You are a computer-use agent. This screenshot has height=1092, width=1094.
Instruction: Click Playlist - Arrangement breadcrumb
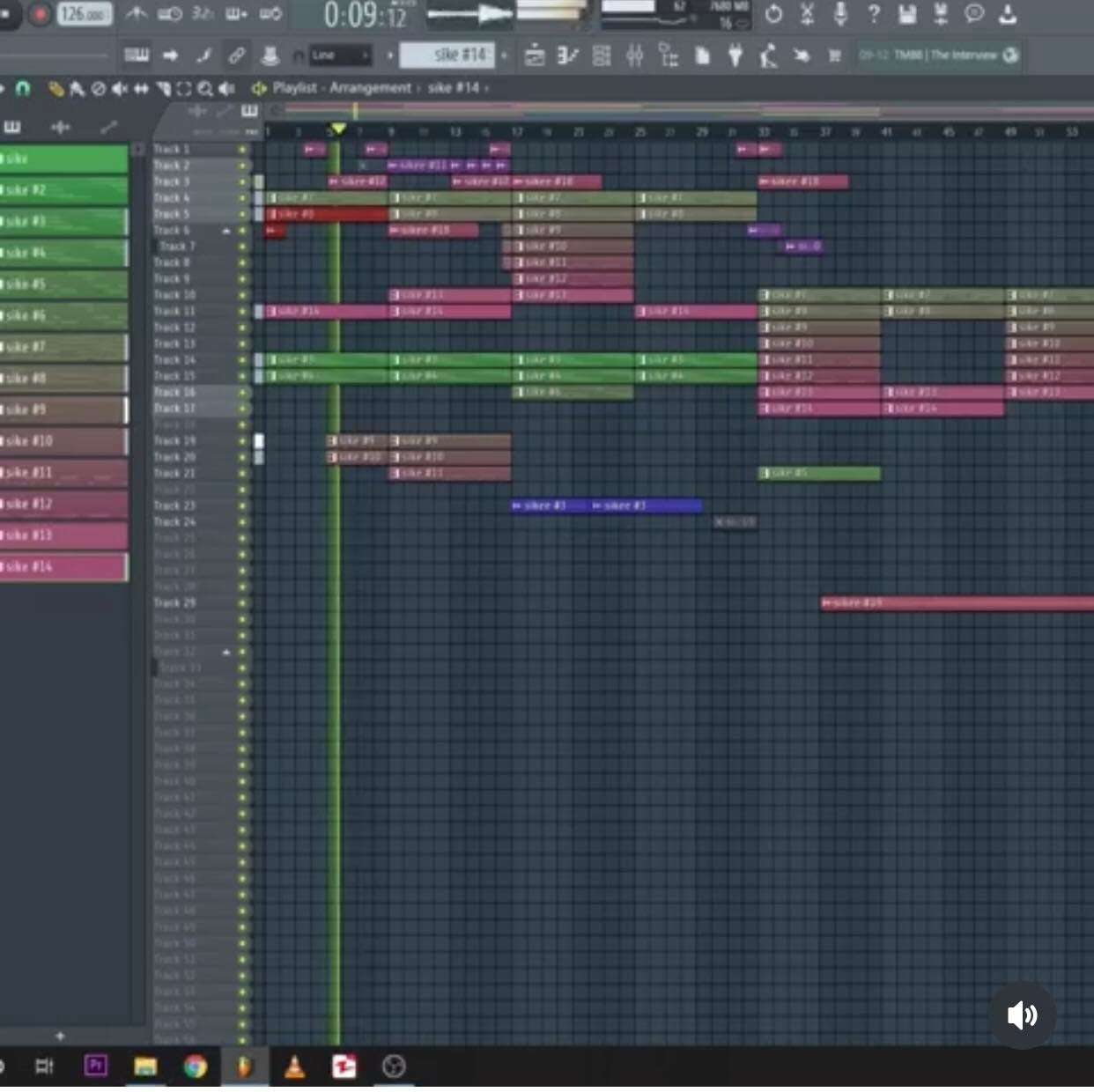pos(342,88)
